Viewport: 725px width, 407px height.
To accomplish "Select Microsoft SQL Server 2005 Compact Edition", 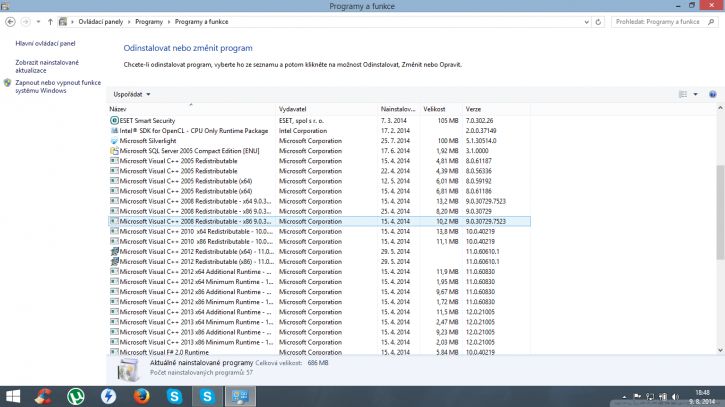I will [x=319, y=151].
